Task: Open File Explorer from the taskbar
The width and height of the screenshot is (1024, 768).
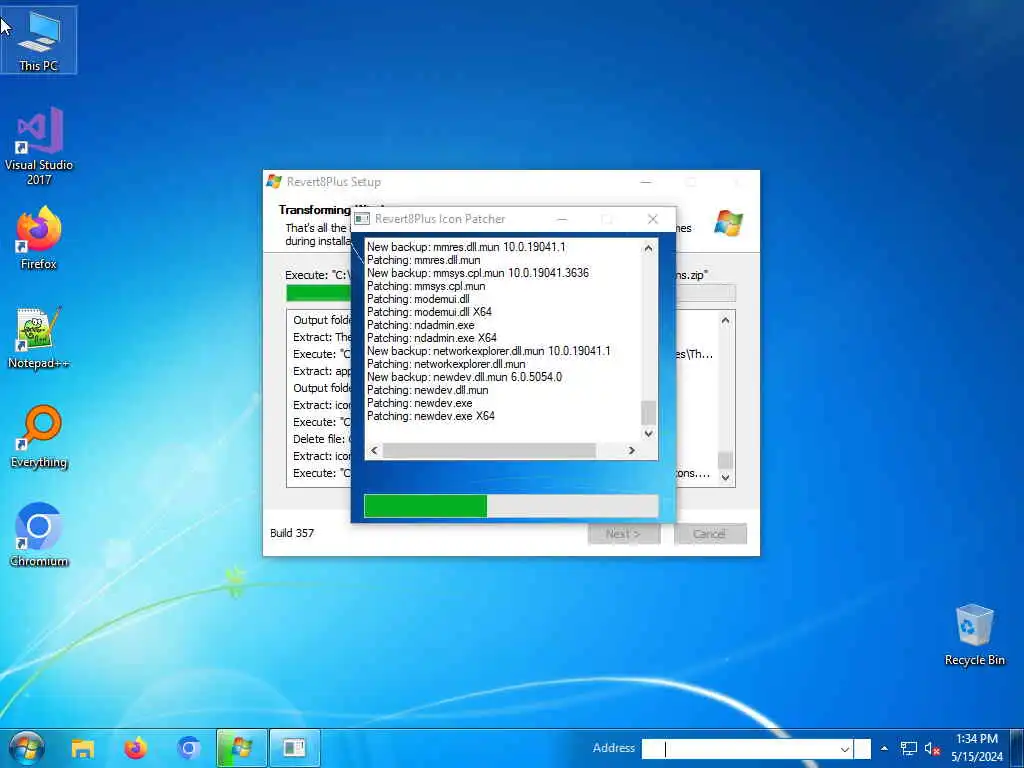Action: pyautogui.click(x=83, y=748)
